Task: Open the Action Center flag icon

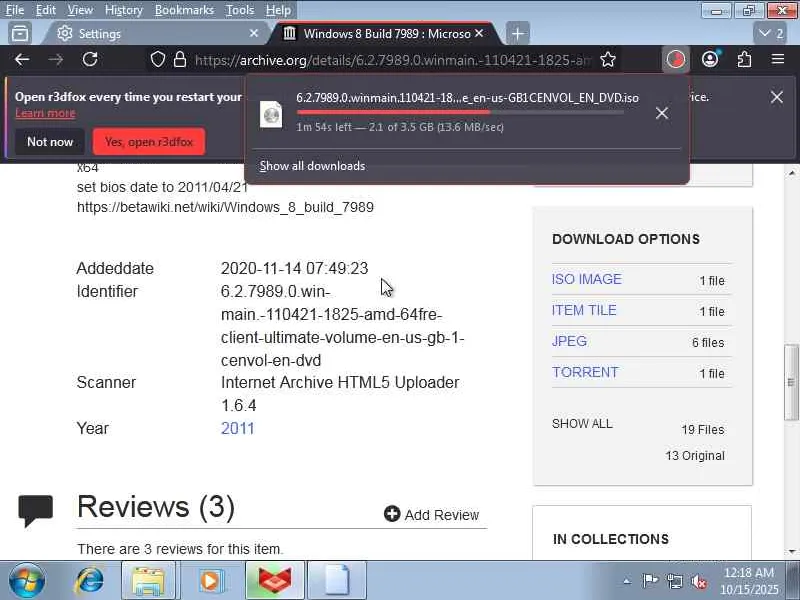Action: pyautogui.click(x=650, y=581)
